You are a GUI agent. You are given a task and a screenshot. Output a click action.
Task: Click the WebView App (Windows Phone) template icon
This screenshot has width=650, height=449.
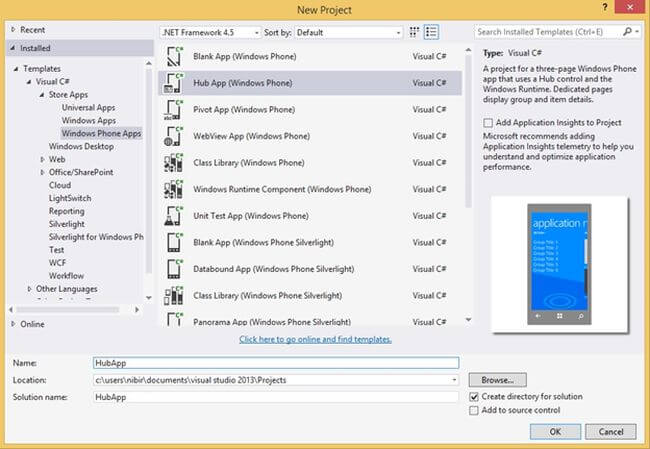(x=174, y=136)
